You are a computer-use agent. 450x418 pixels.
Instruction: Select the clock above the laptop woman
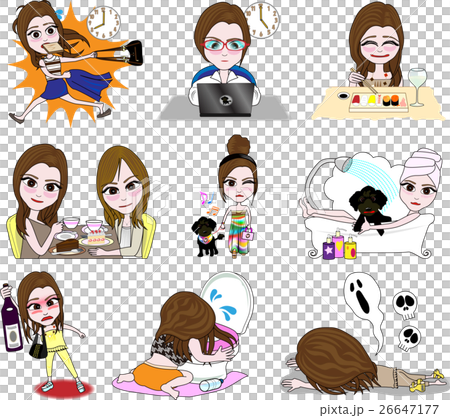coord(262,19)
